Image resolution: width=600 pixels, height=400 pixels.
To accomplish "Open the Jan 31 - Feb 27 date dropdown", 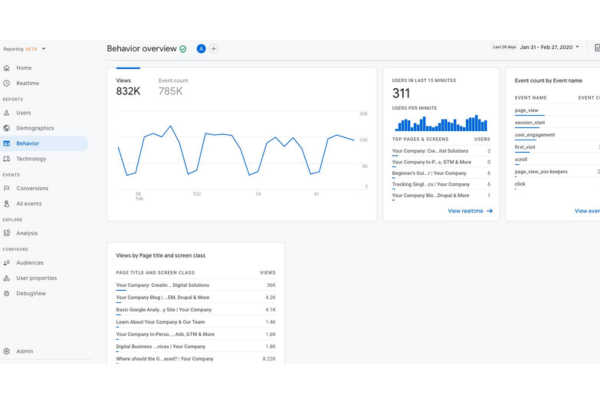I will point(549,47).
